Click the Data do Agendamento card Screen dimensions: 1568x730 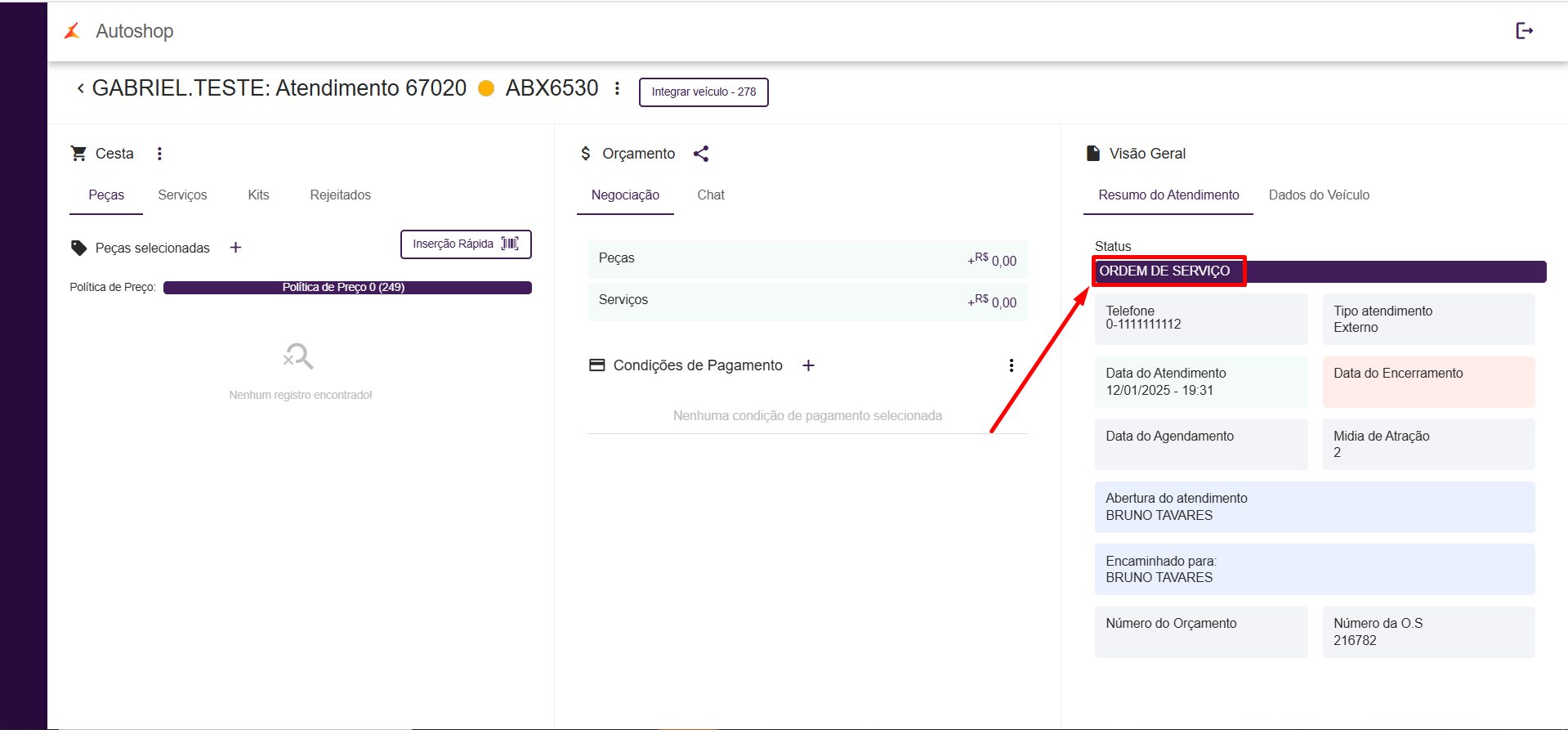(x=1201, y=444)
